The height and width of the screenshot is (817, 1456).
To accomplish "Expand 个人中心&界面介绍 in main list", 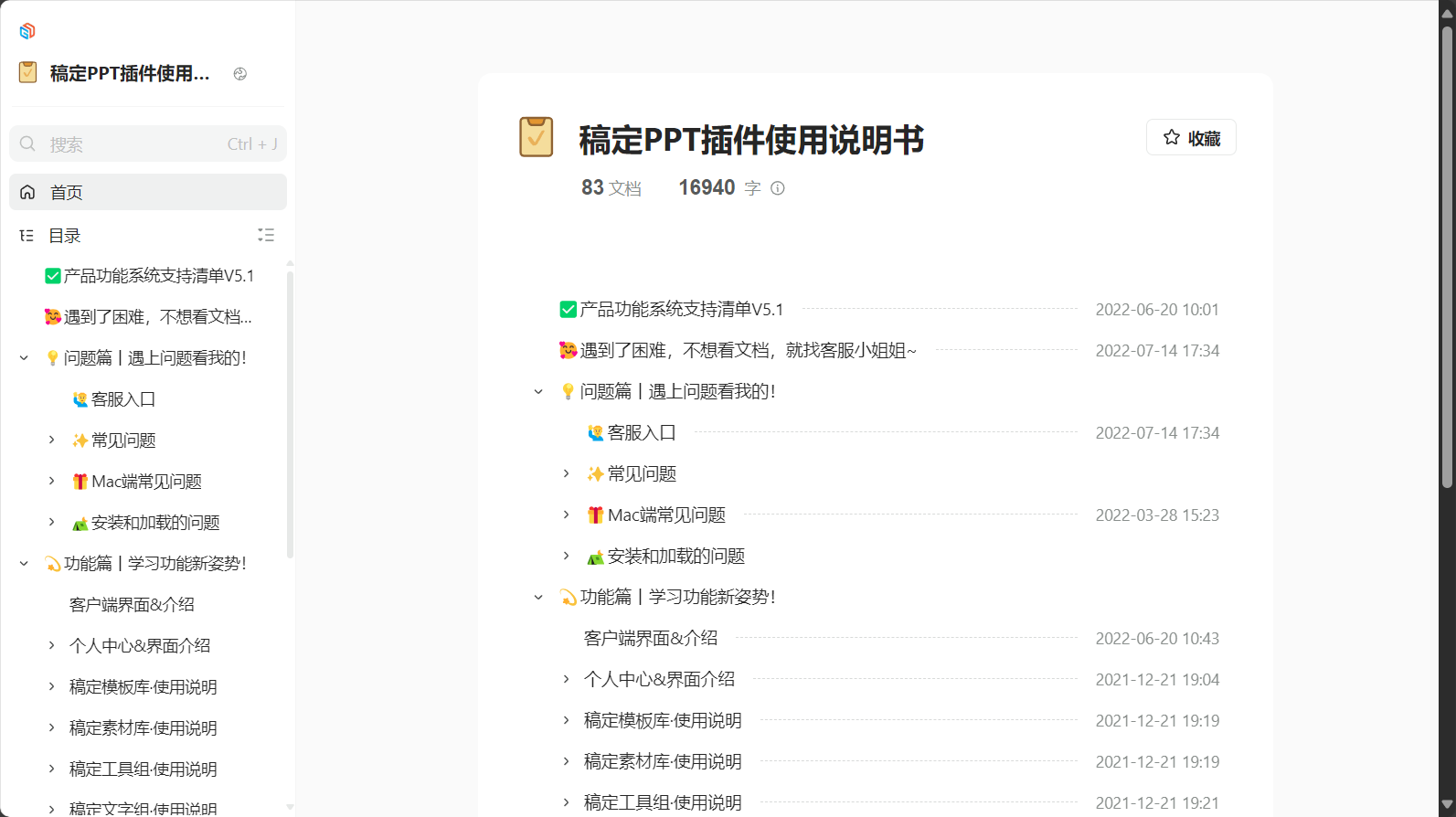I will tap(567, 680).
